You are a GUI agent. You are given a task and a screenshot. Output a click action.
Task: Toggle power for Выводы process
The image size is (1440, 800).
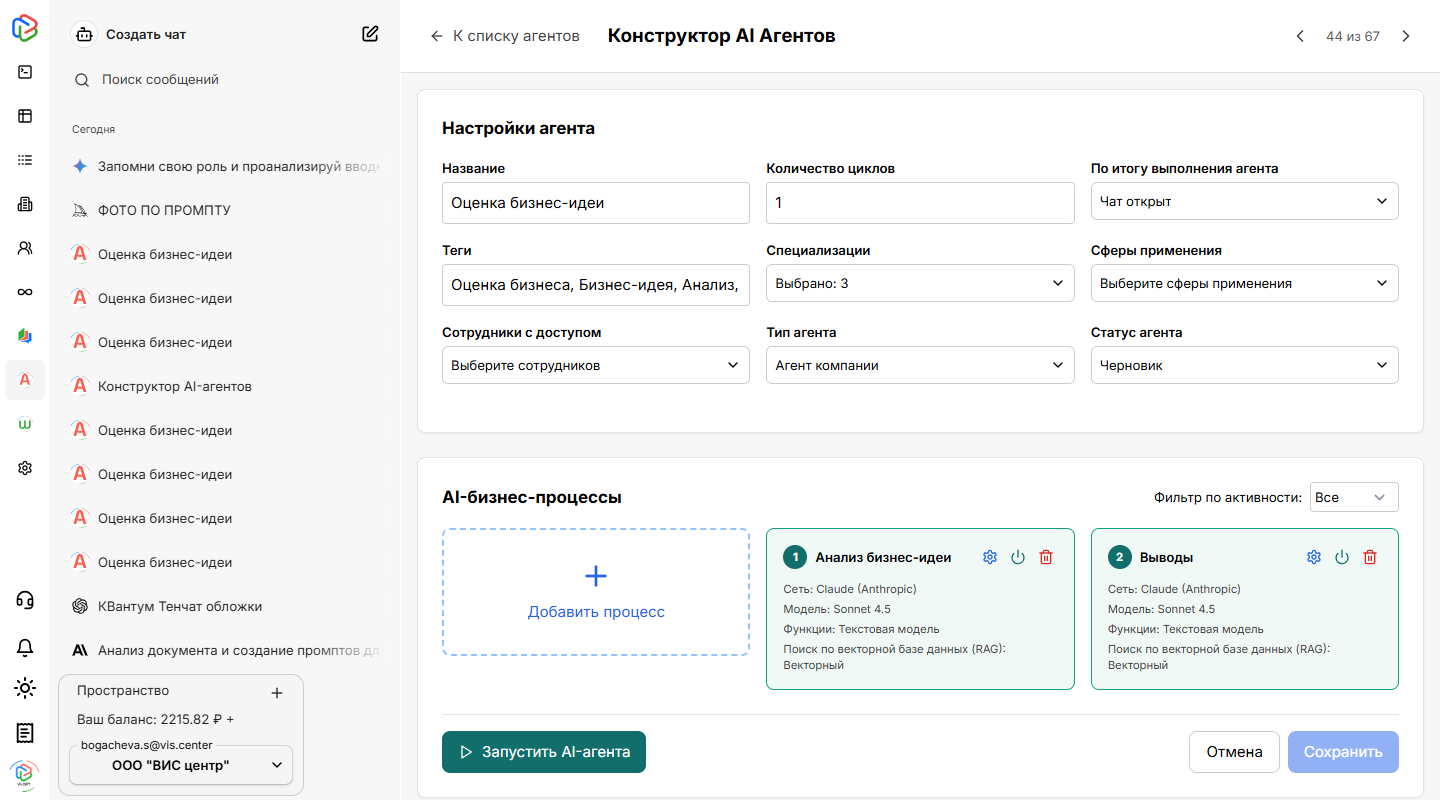click(1342, 557)
